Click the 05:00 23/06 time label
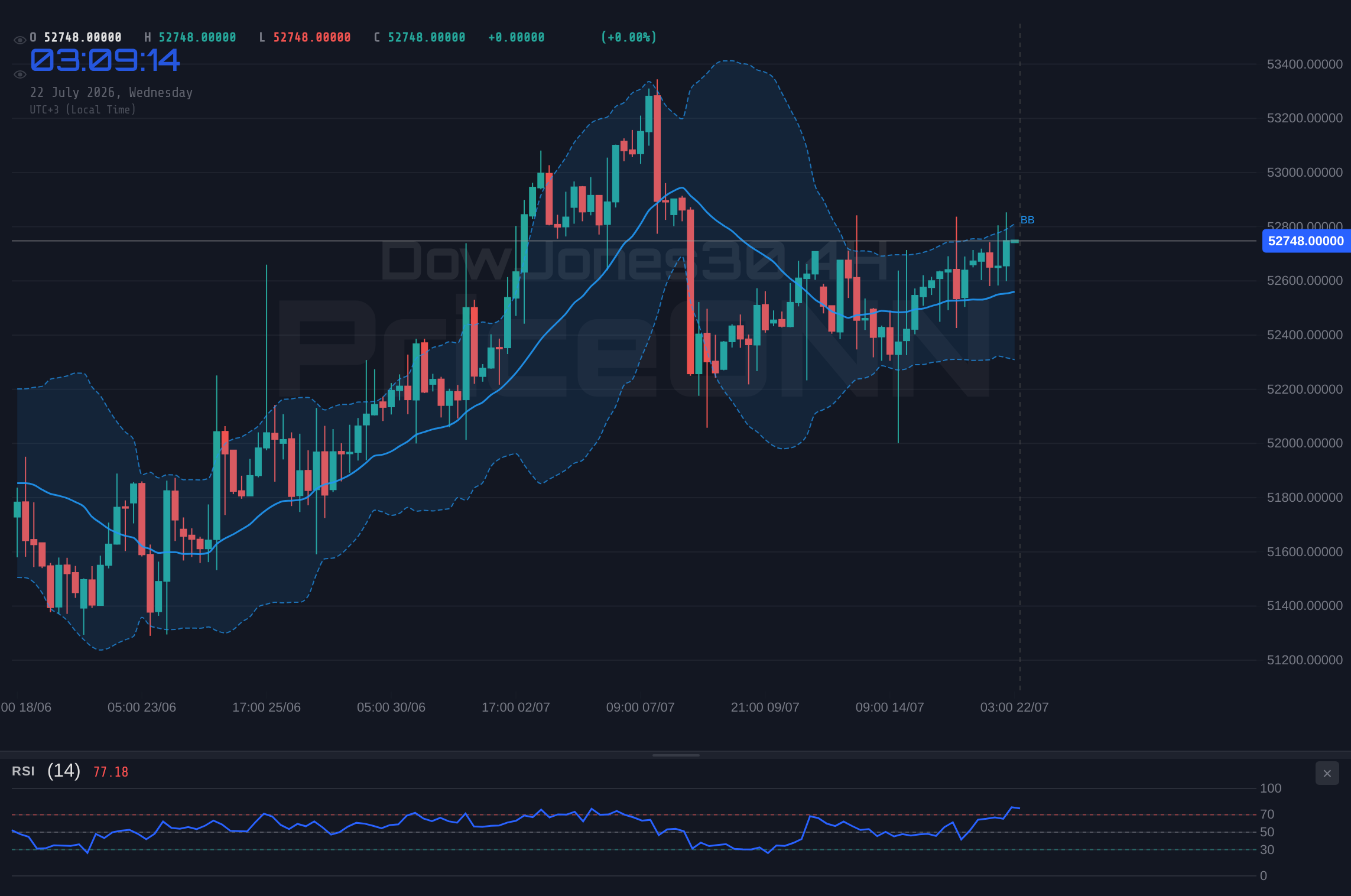This screenshot has height=896, width=1351. click(142, 707)
